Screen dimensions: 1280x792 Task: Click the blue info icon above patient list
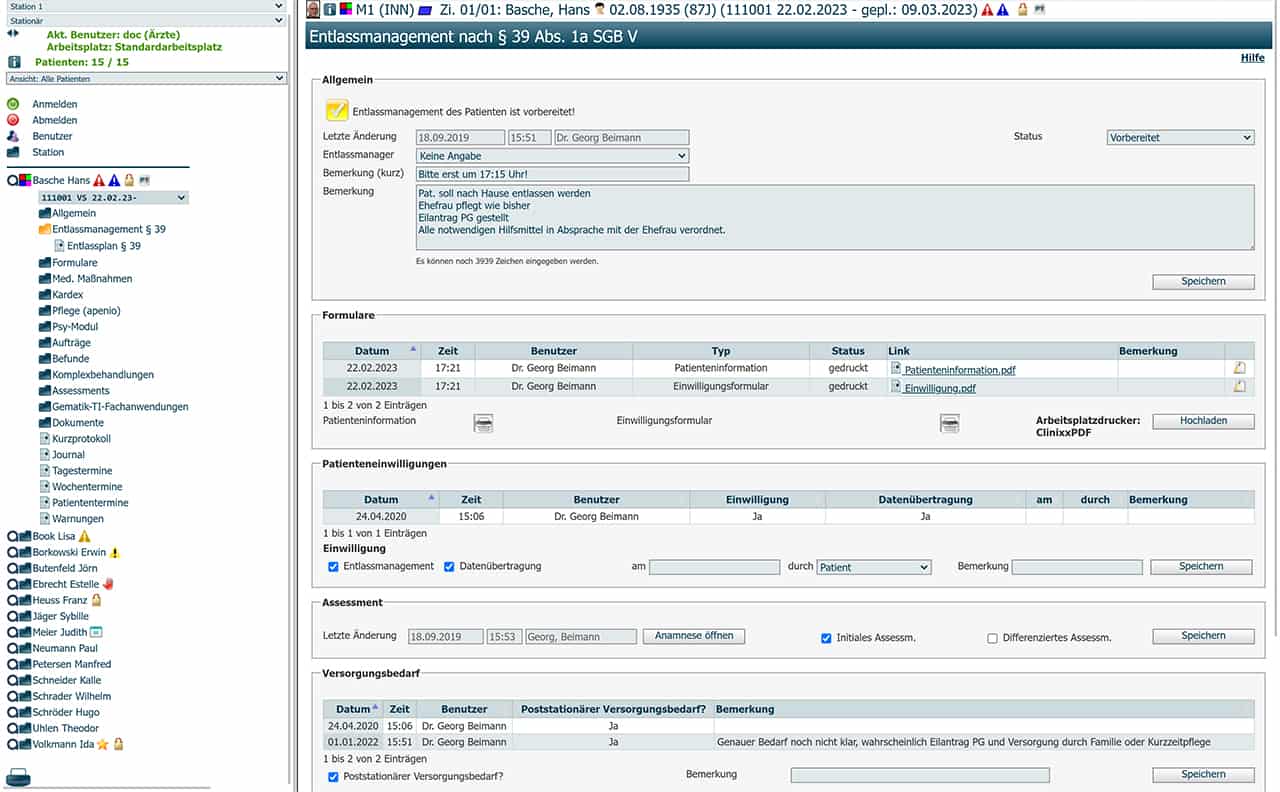point(14,62)
